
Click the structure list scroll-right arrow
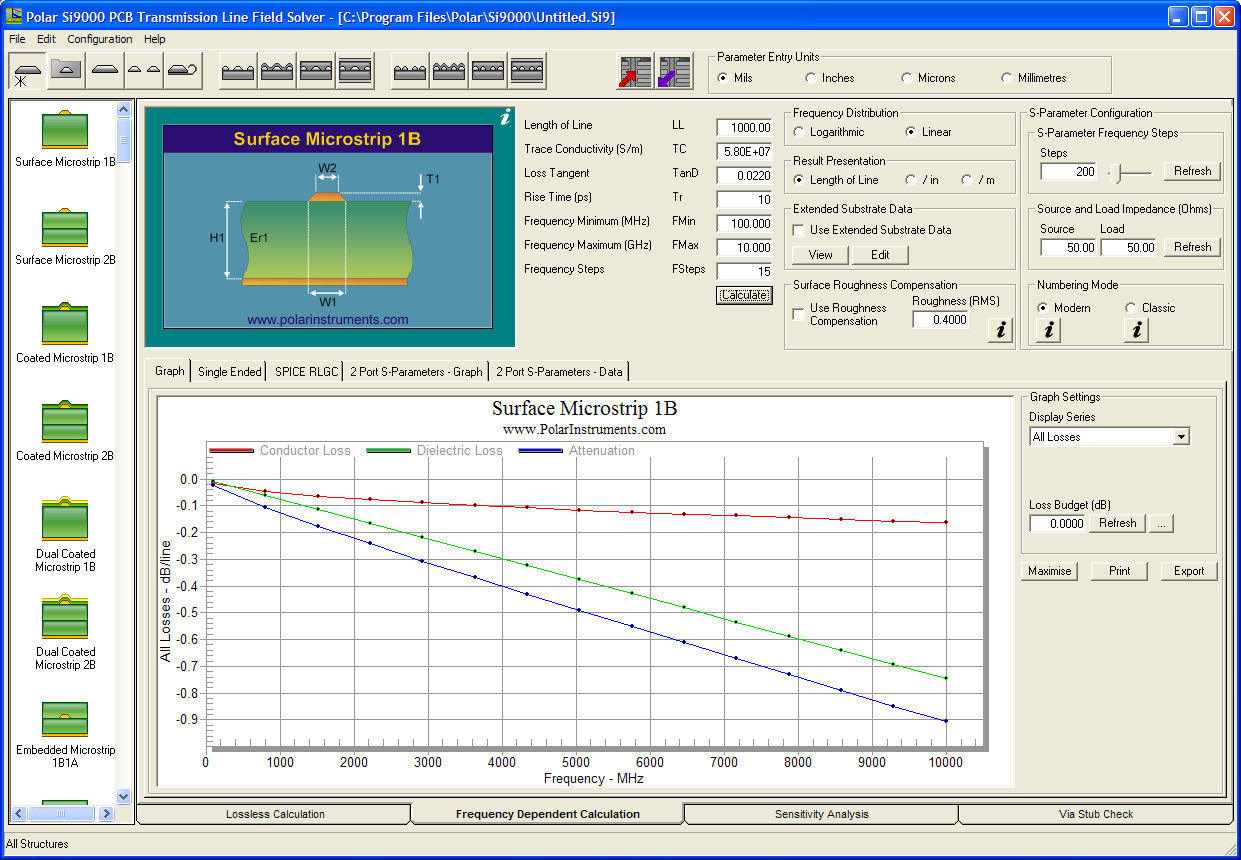(107, 814)
